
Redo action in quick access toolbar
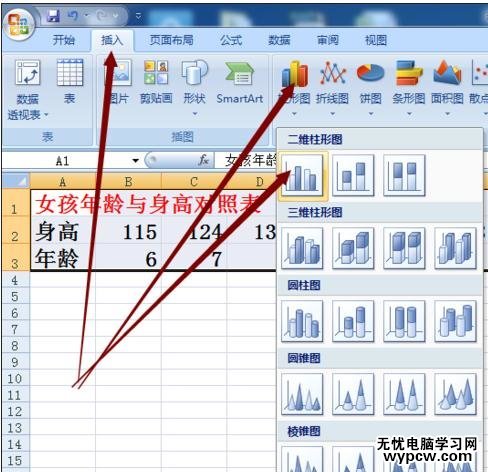[x=101, y=16]
